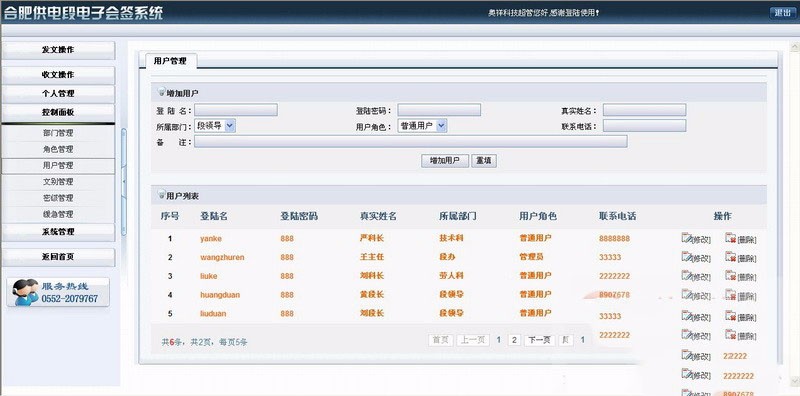The width and height of the screenshot is (800, 396).
Task: Expand the 系统管理 sidebar section
Action: pos(58,232)
